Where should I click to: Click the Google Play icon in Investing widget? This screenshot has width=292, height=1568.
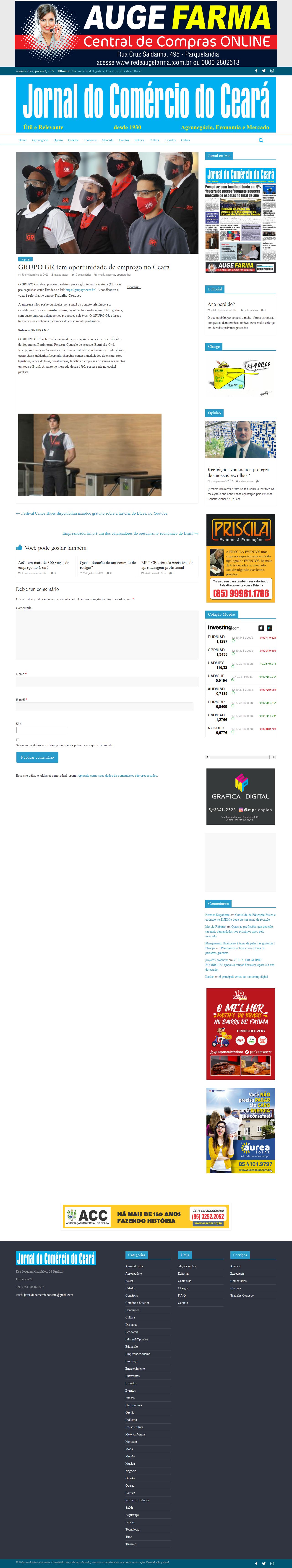[270, 627]
